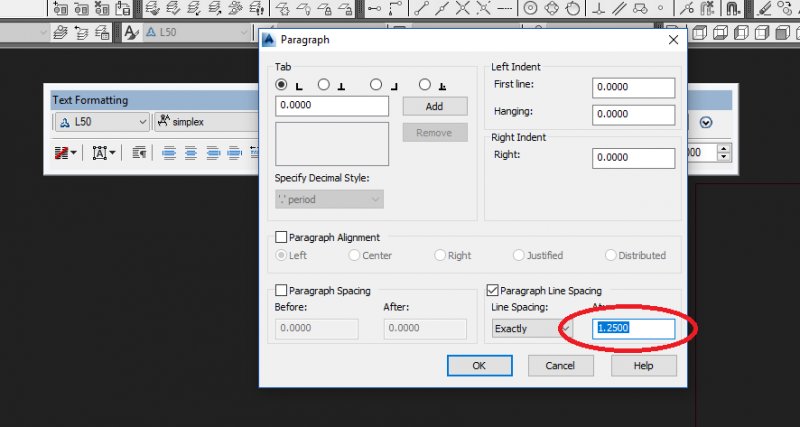The image size is (800, 427).
Task: Enable the Paragraph Alignment checkbox
Action: click(x=281, y=237)
